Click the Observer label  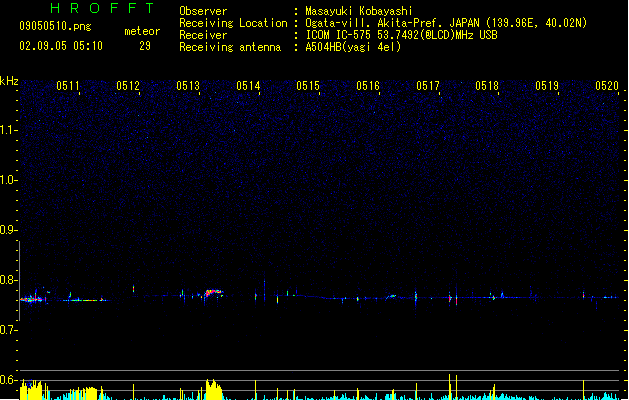(203, 11)
